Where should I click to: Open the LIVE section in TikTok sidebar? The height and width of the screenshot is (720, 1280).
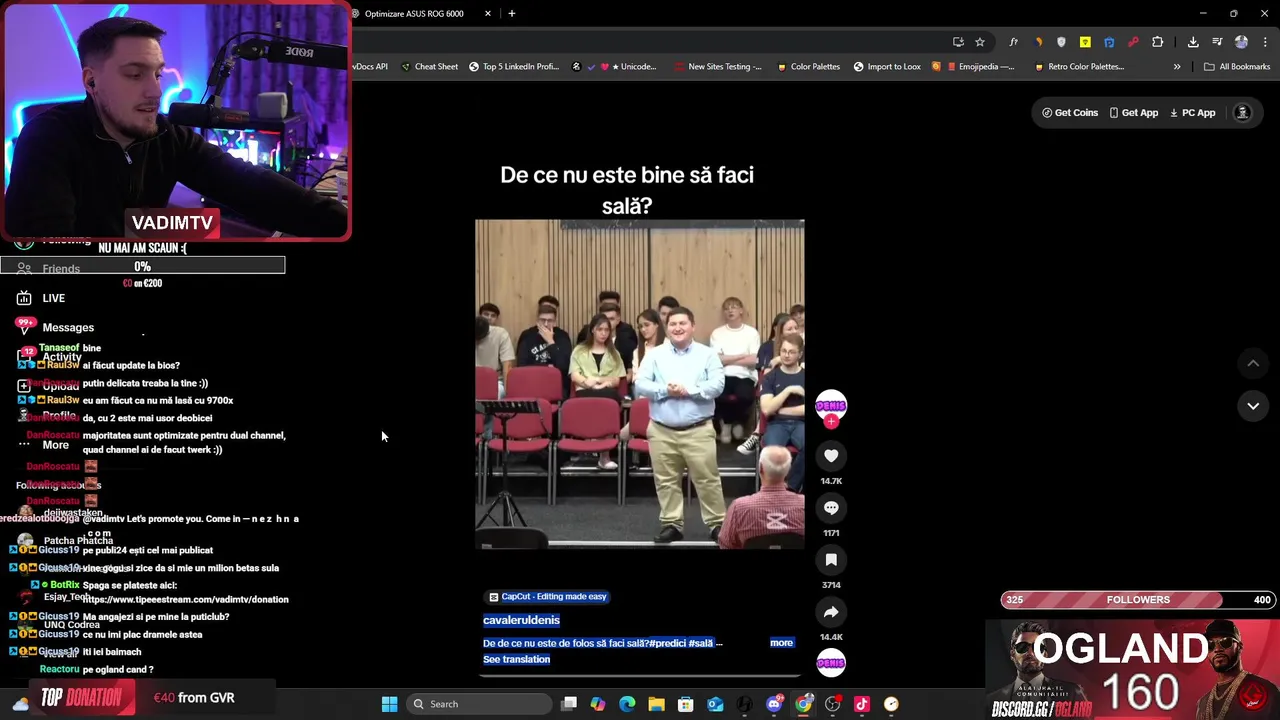41,298
